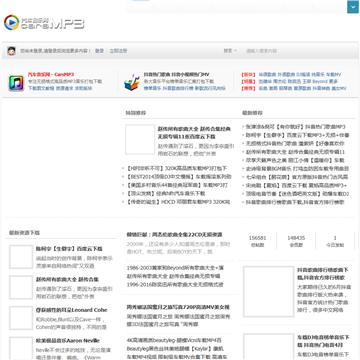Viewport: 360px width, 360px height.
Task: Open 赵传所有歌曲大全 title in 最新资源下载
Action: pos(67,279)
